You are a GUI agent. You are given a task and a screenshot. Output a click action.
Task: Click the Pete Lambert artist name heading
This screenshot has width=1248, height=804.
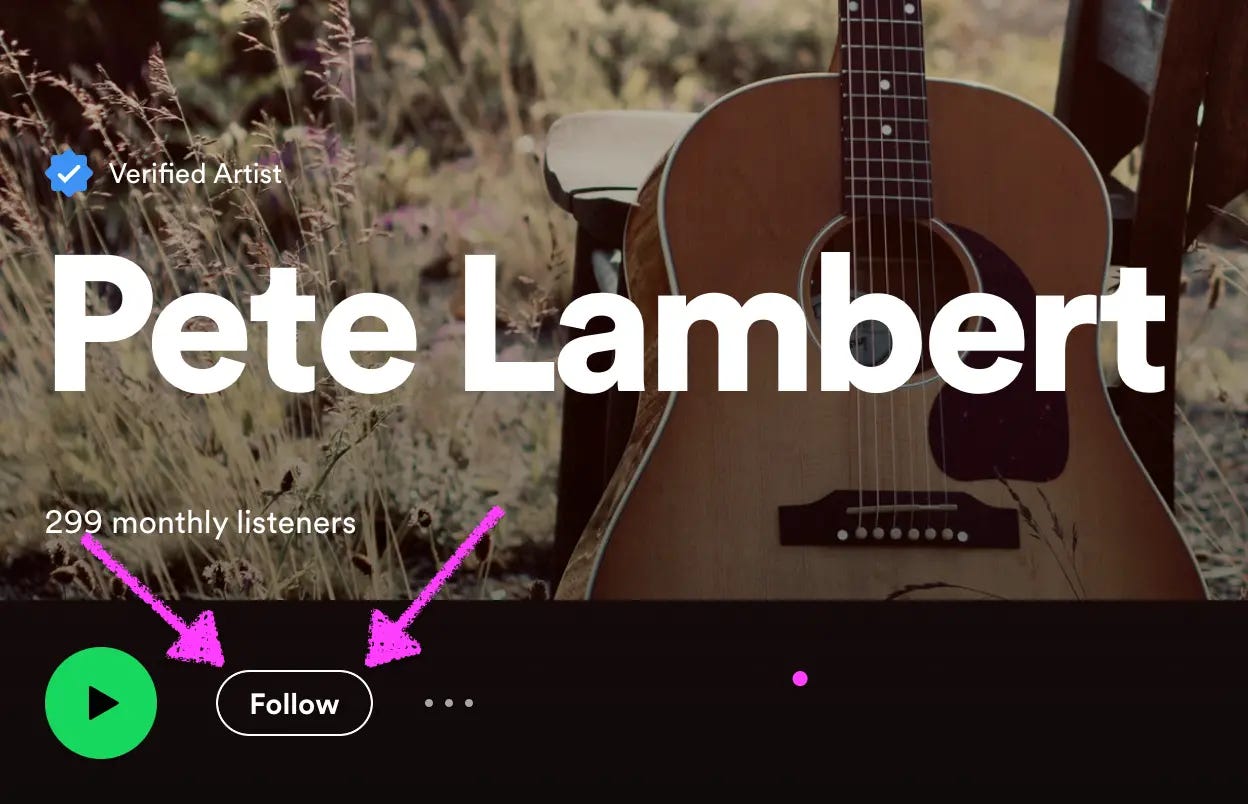(608, 325)
